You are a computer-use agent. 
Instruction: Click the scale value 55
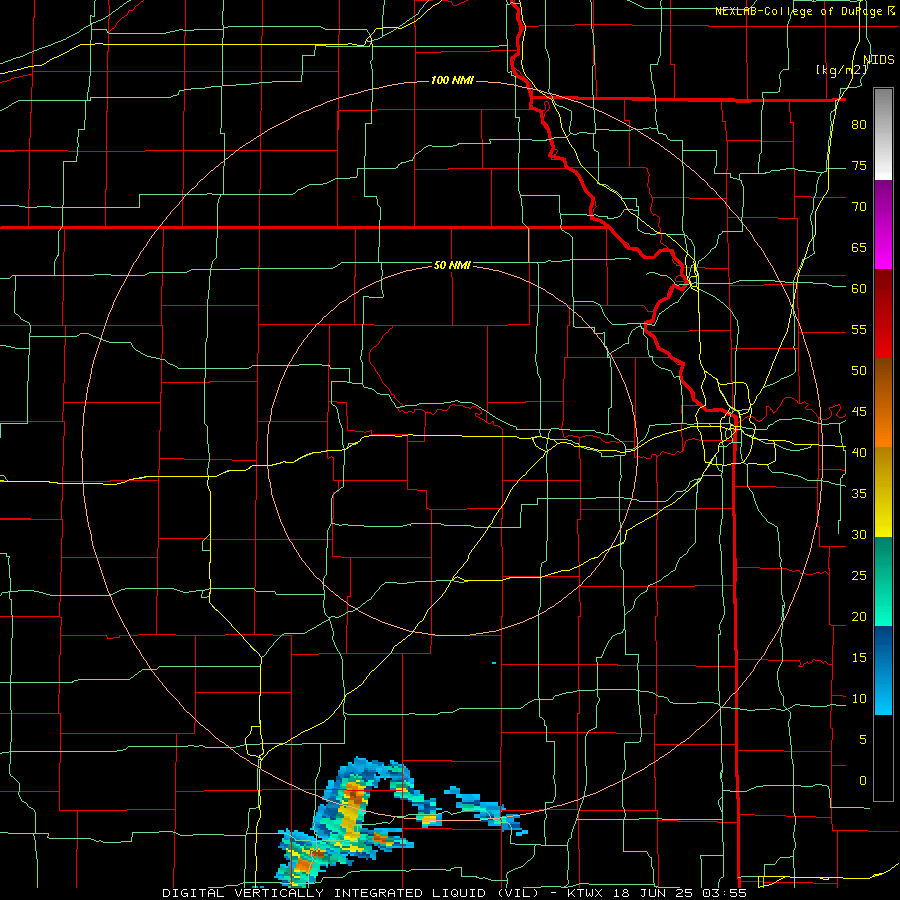click(859, 329)
